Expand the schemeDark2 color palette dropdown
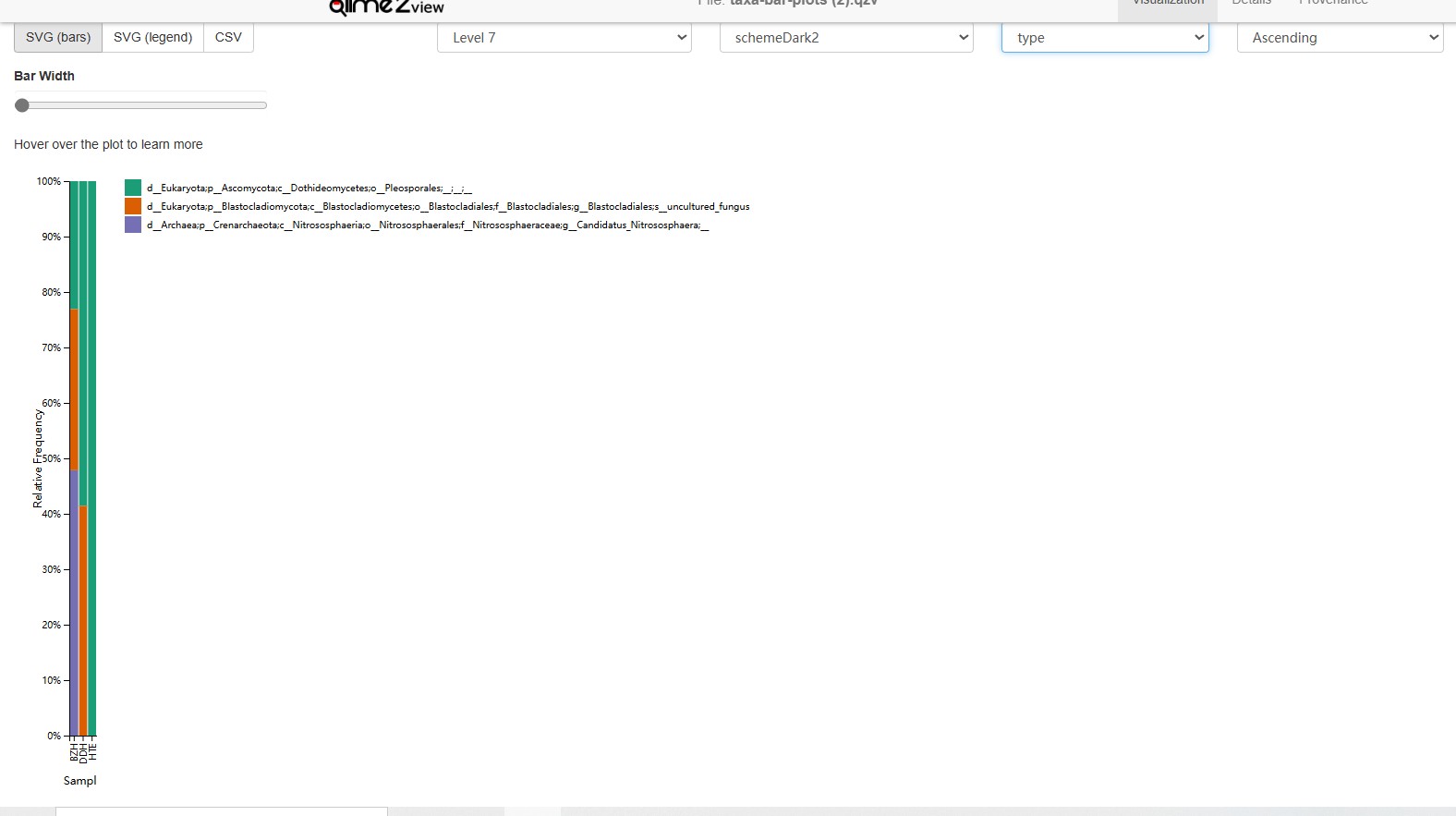The height and width of the screenshot is (816, 1456). (x=846, y=38)
